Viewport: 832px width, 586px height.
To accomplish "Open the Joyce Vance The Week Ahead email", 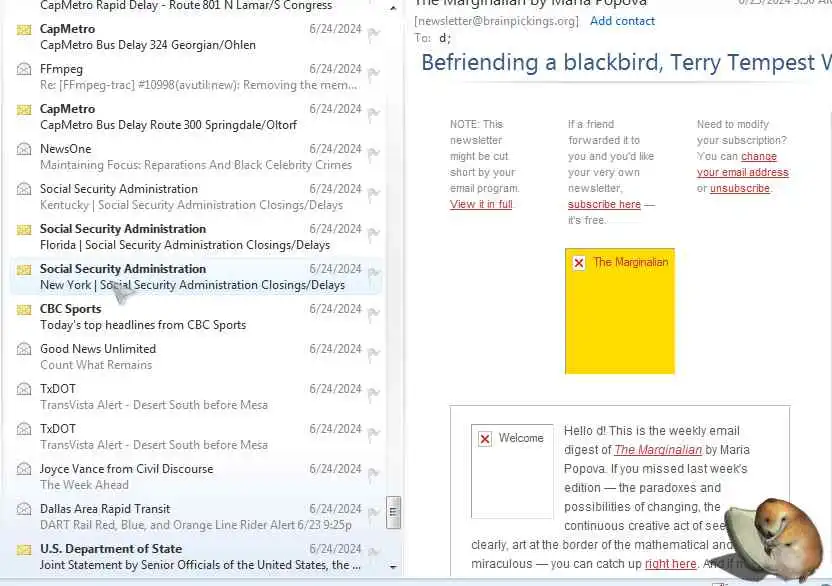I will 196,477.
